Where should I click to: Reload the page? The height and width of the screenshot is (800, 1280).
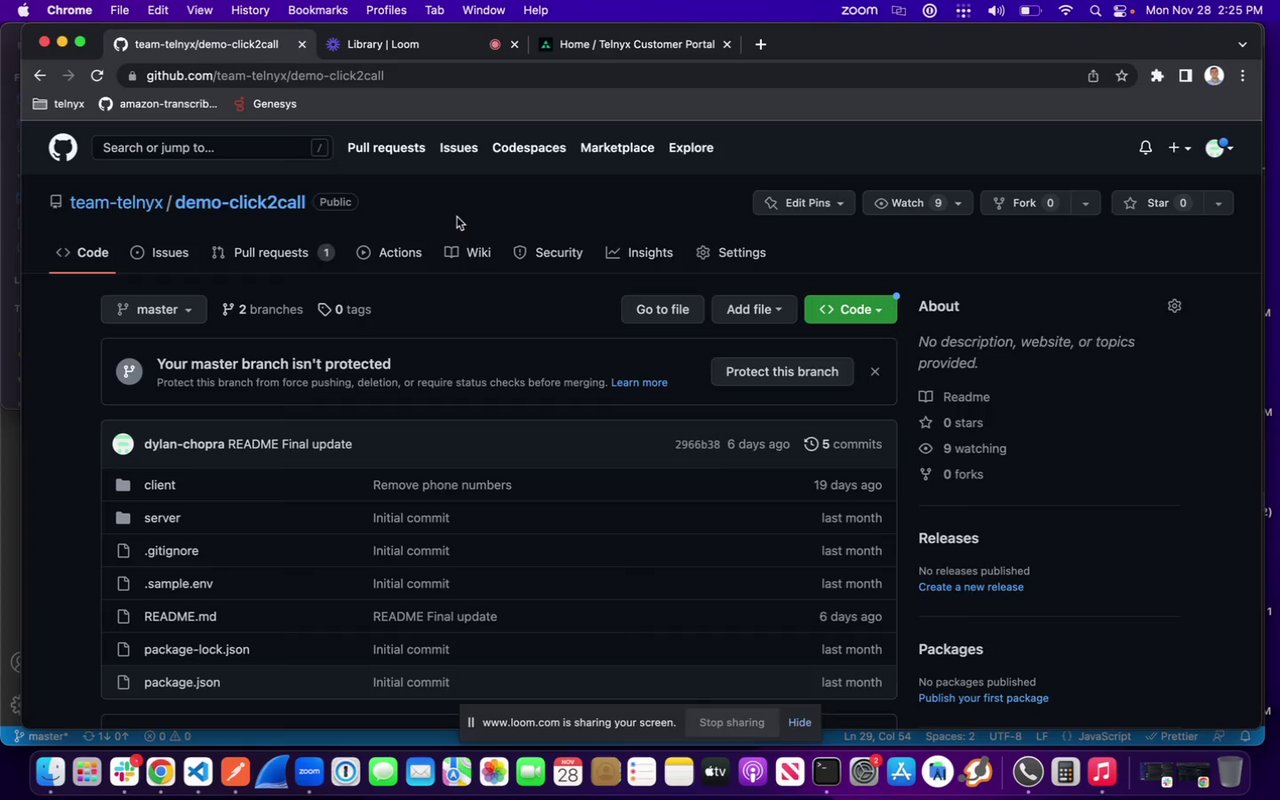pyautogui.click(x=97, y=76)
